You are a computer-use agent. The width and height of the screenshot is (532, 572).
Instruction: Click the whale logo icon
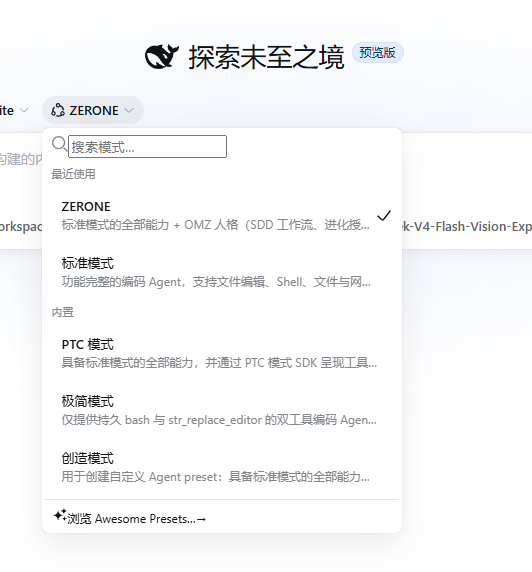point(162,56)
